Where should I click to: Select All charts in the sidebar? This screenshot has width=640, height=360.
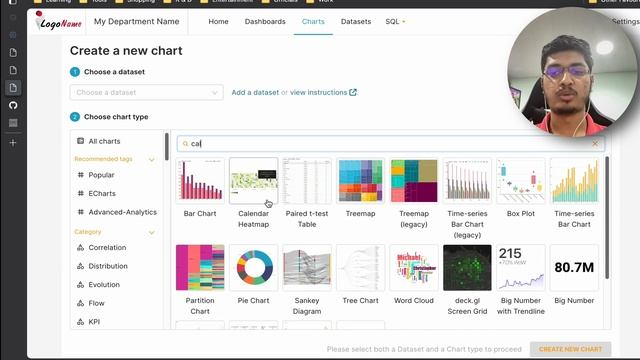104,141
